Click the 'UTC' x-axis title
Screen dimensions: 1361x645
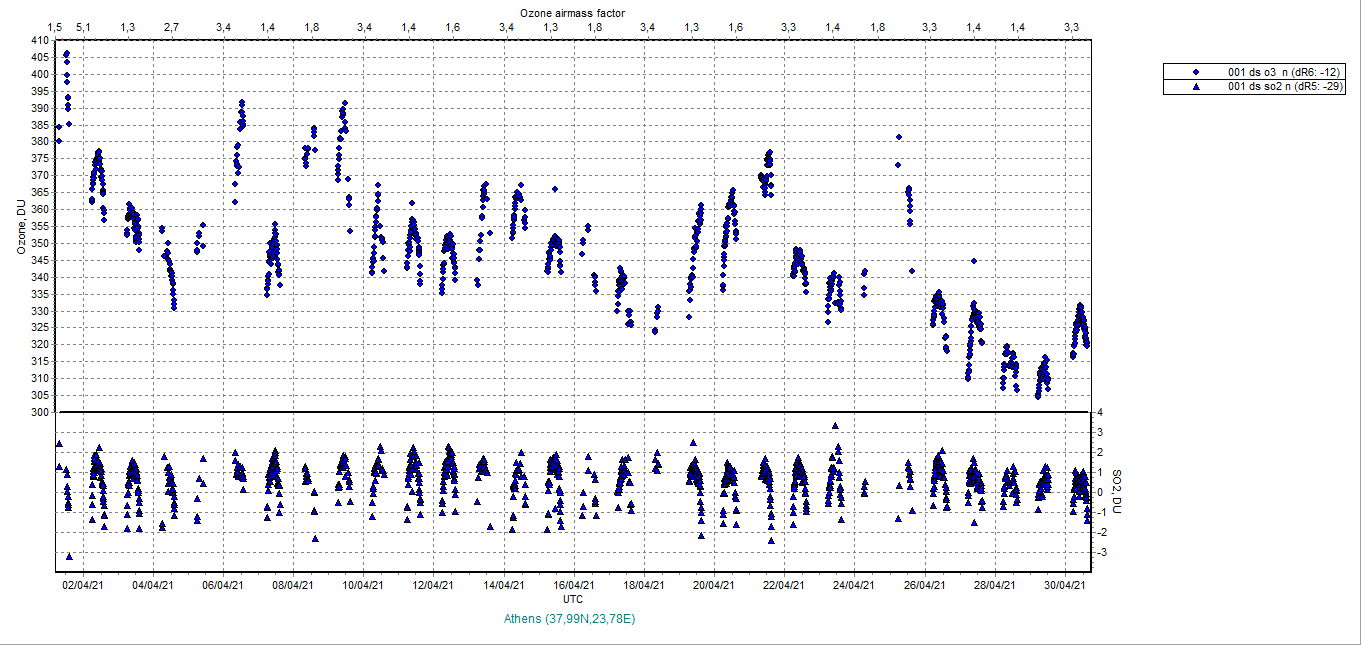click(x=573, y=599)
